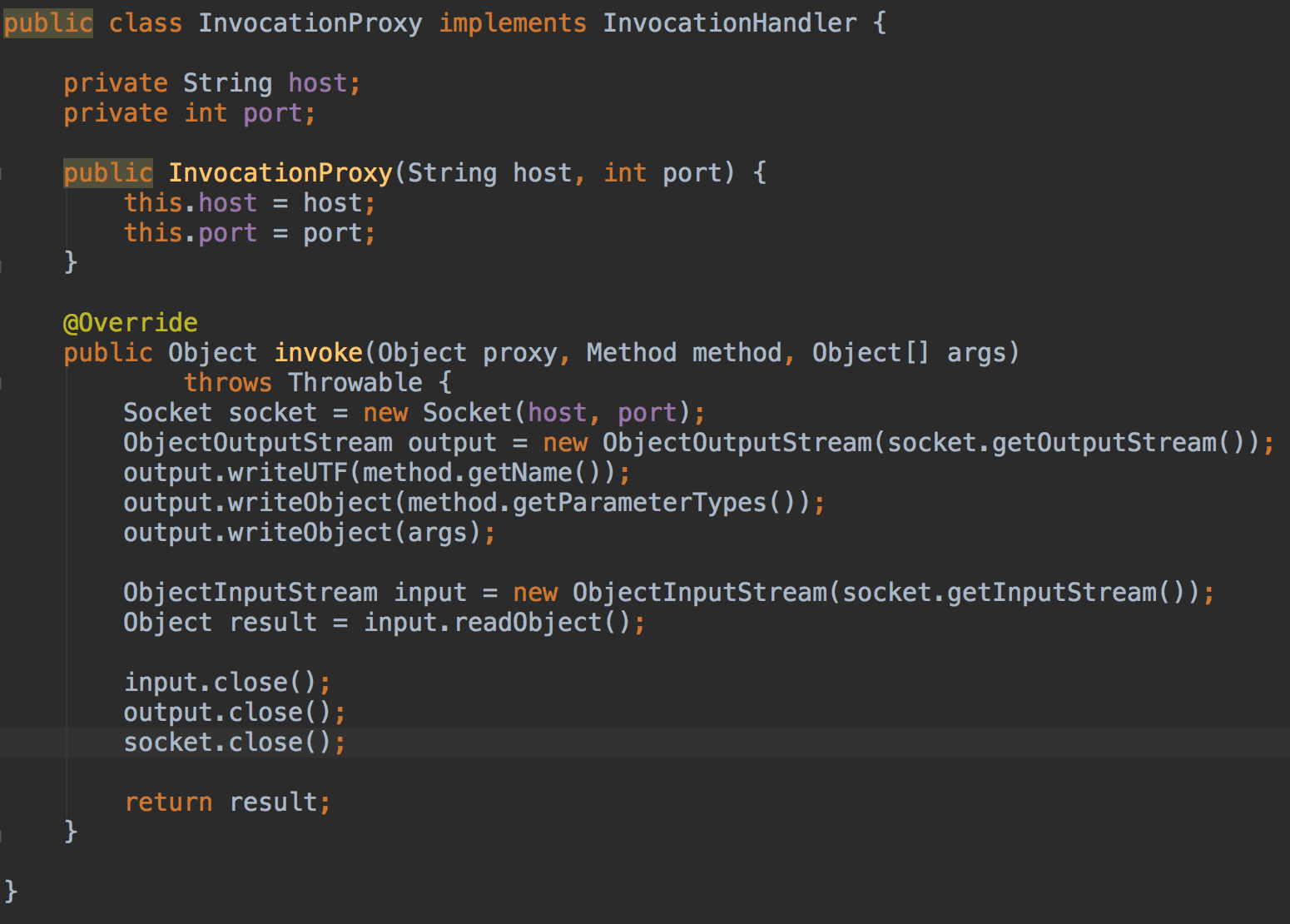Click the invoke method's closing brace
Viewport: 1290px width, 924px height.
click(x=71, y=832)
